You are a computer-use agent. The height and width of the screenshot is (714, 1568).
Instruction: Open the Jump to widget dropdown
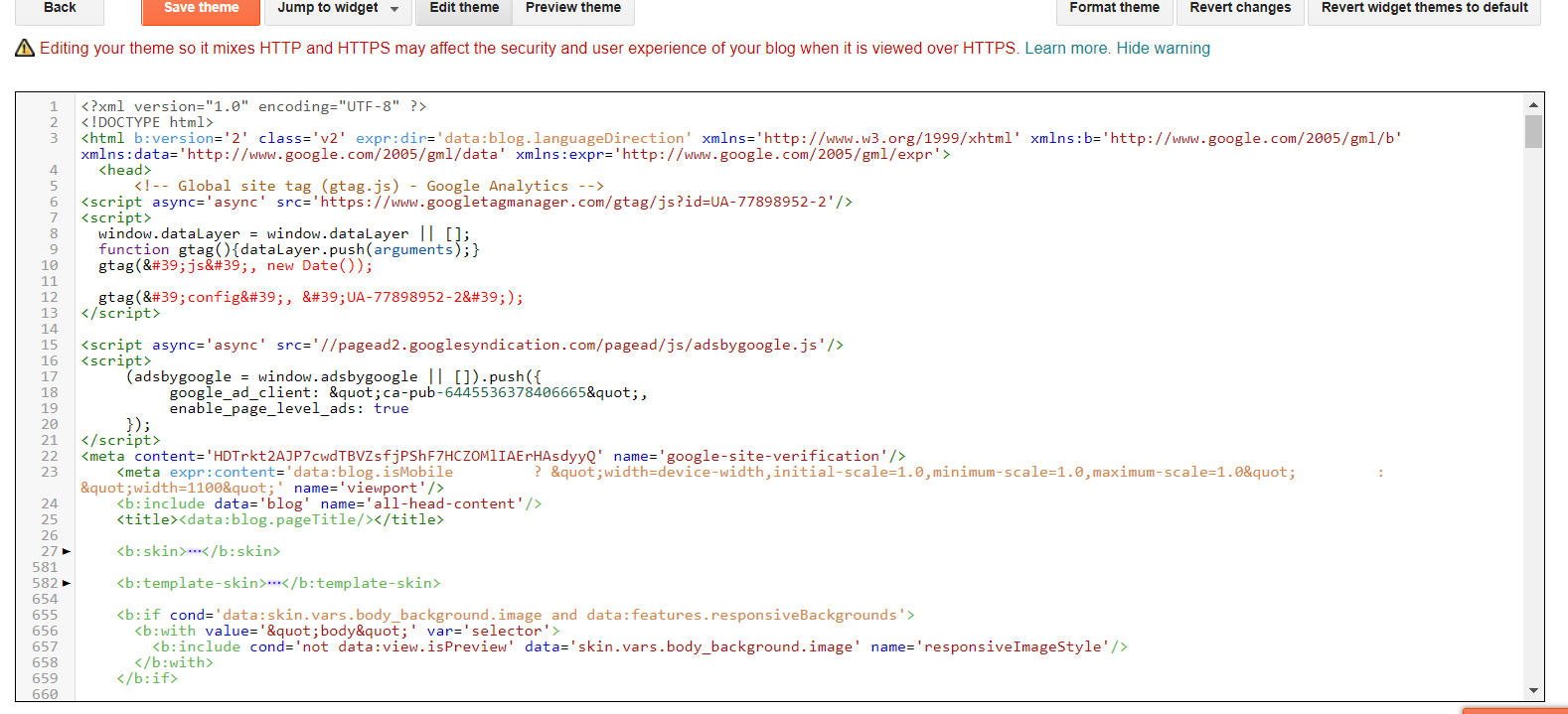click(338, 8)
